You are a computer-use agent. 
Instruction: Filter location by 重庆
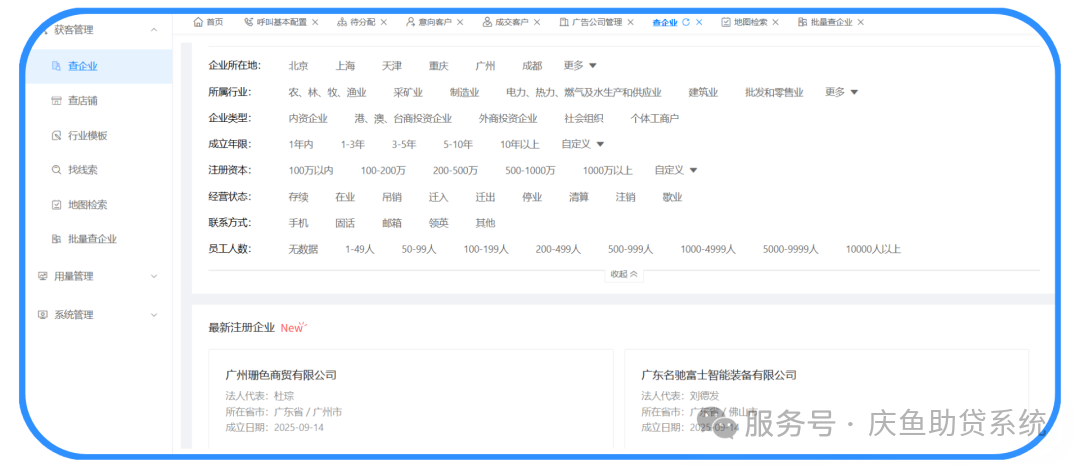(438, 66)
